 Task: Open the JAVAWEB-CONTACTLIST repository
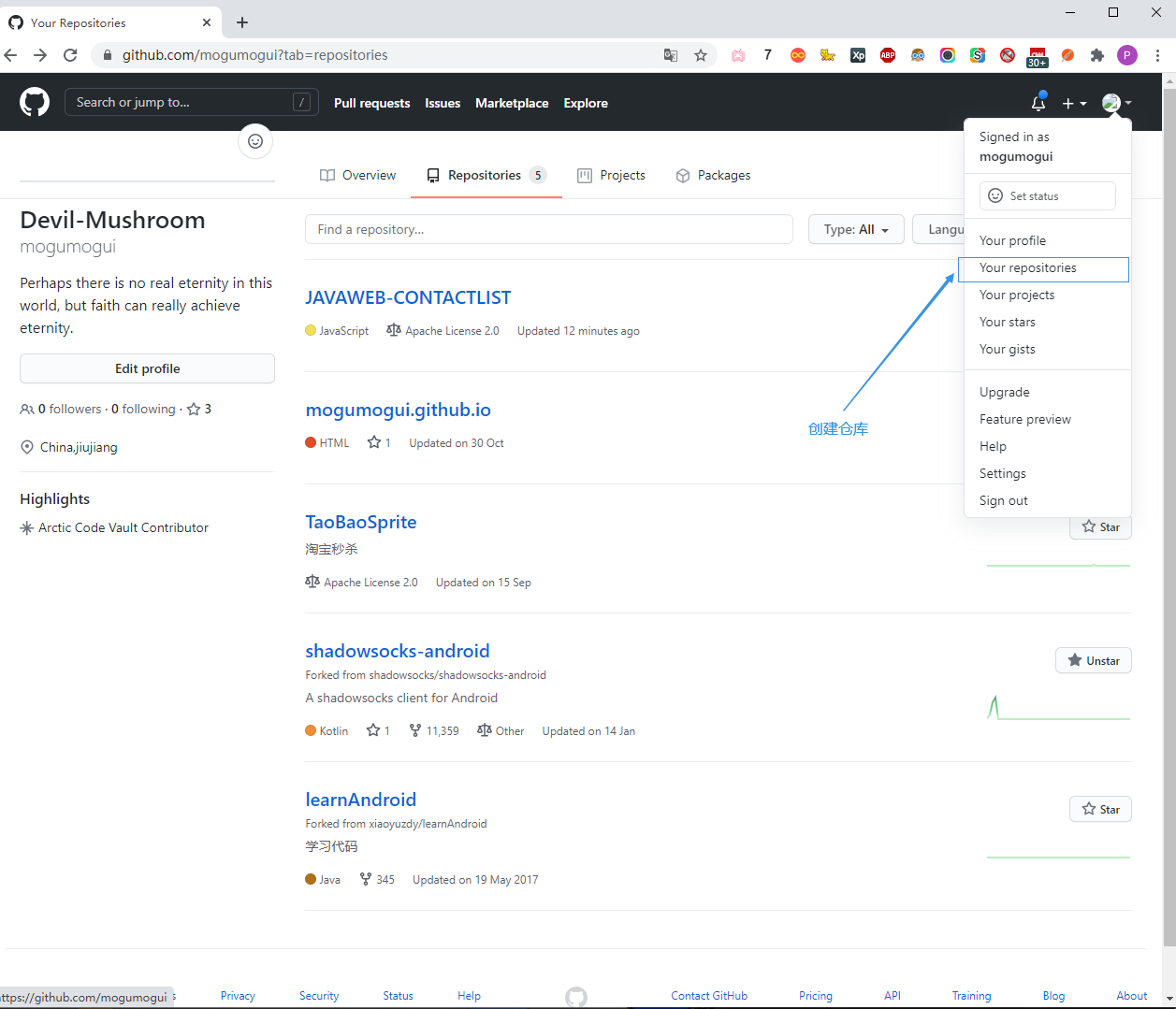(408, 297)
